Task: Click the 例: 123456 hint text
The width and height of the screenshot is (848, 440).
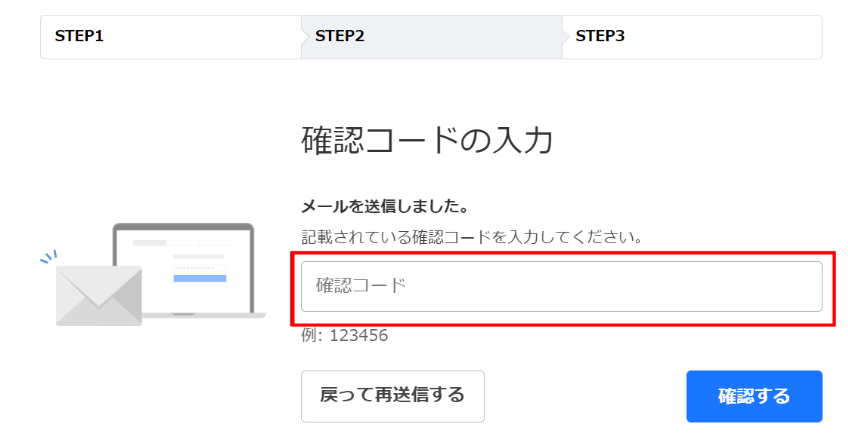Action: tap(344, 336)
